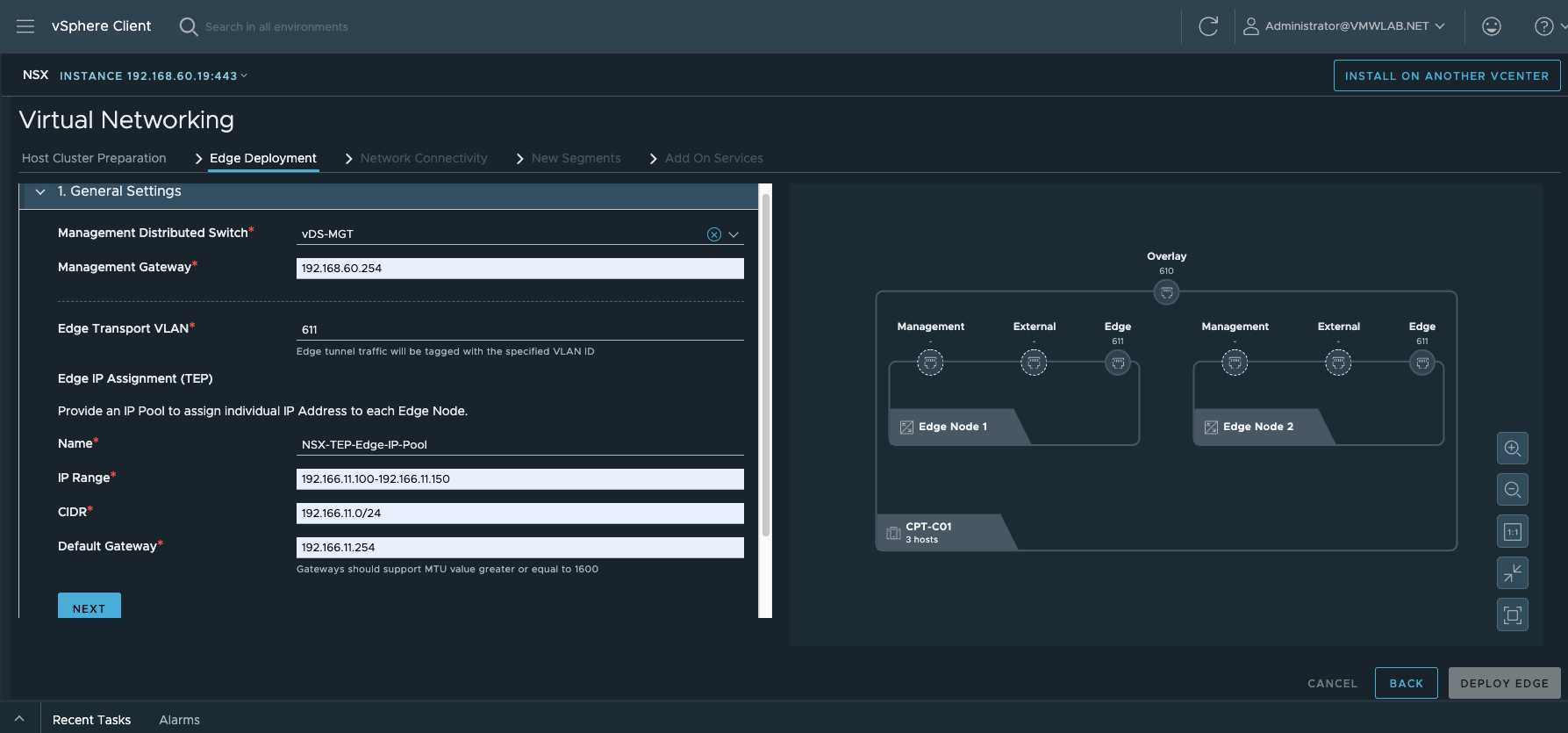Select Edge Node 2 Edge 611 port icon
The height and width of the screenshot is (733, 1568).
(x=1422, y=362)
